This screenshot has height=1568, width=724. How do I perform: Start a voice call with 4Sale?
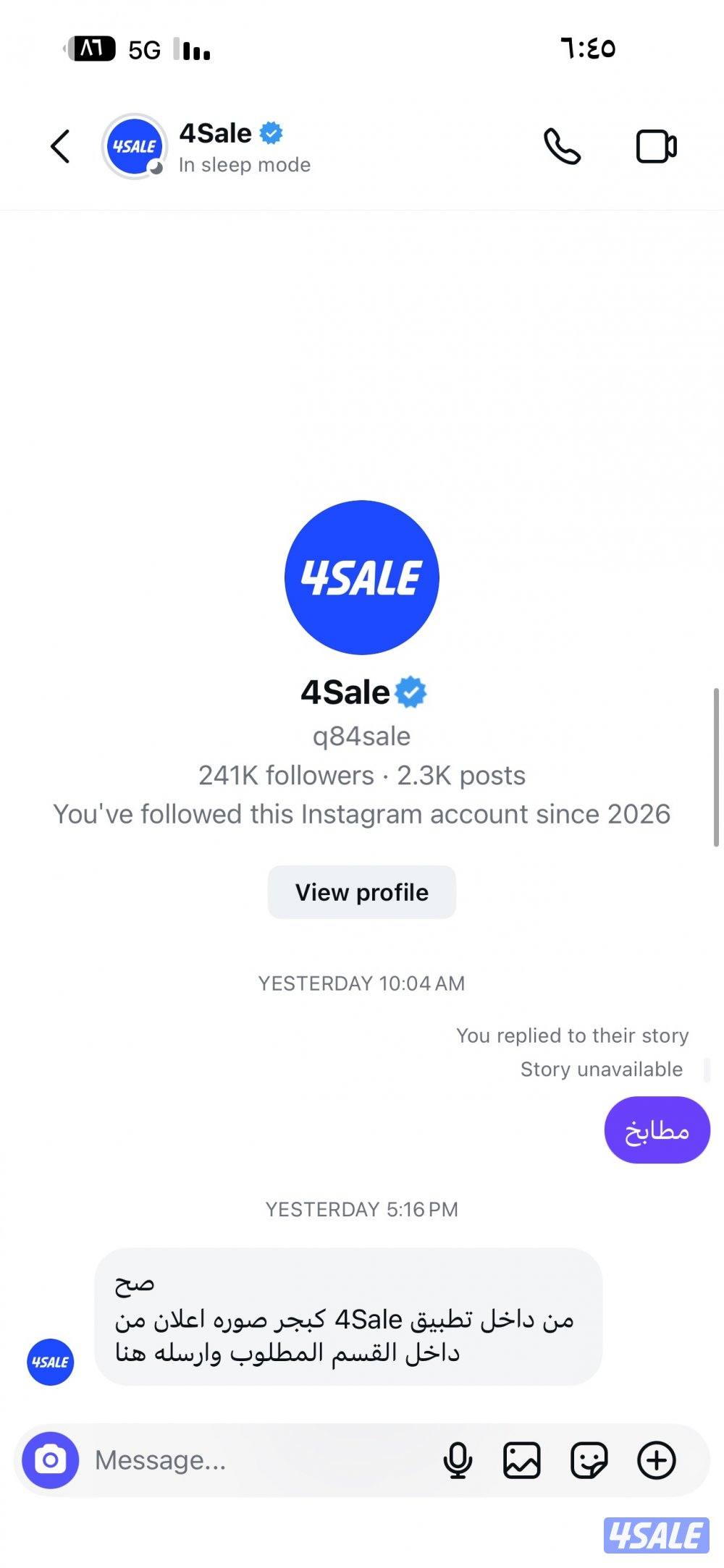pos(562,147)
